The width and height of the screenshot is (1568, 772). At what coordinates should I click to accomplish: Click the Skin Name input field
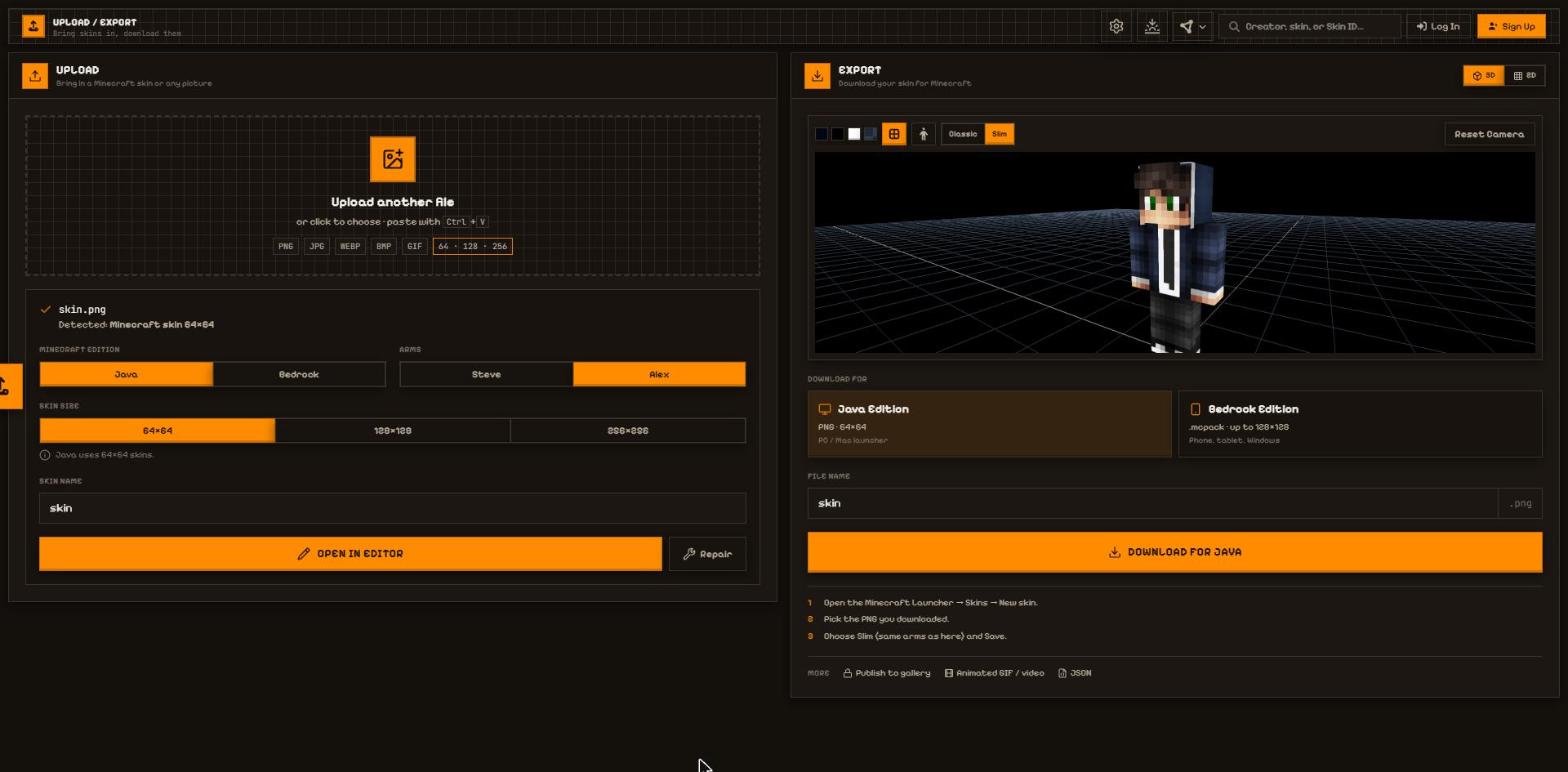coord(392,508)
